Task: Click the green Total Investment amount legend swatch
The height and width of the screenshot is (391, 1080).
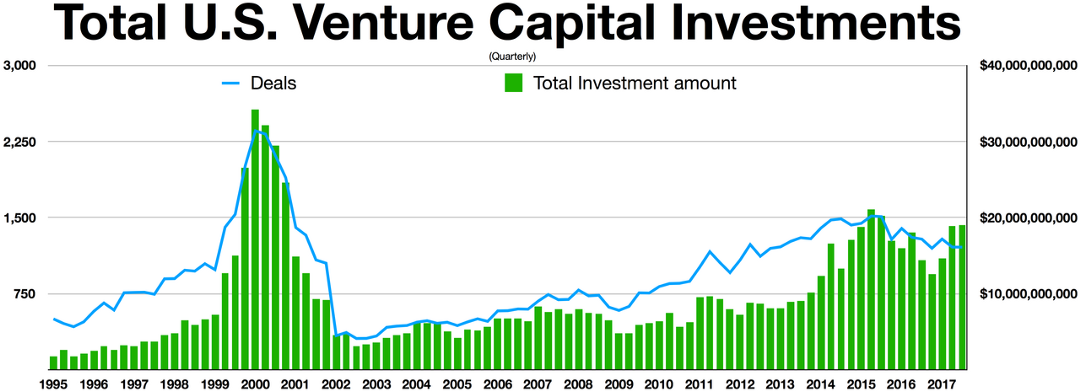Action: coord(513,83)
